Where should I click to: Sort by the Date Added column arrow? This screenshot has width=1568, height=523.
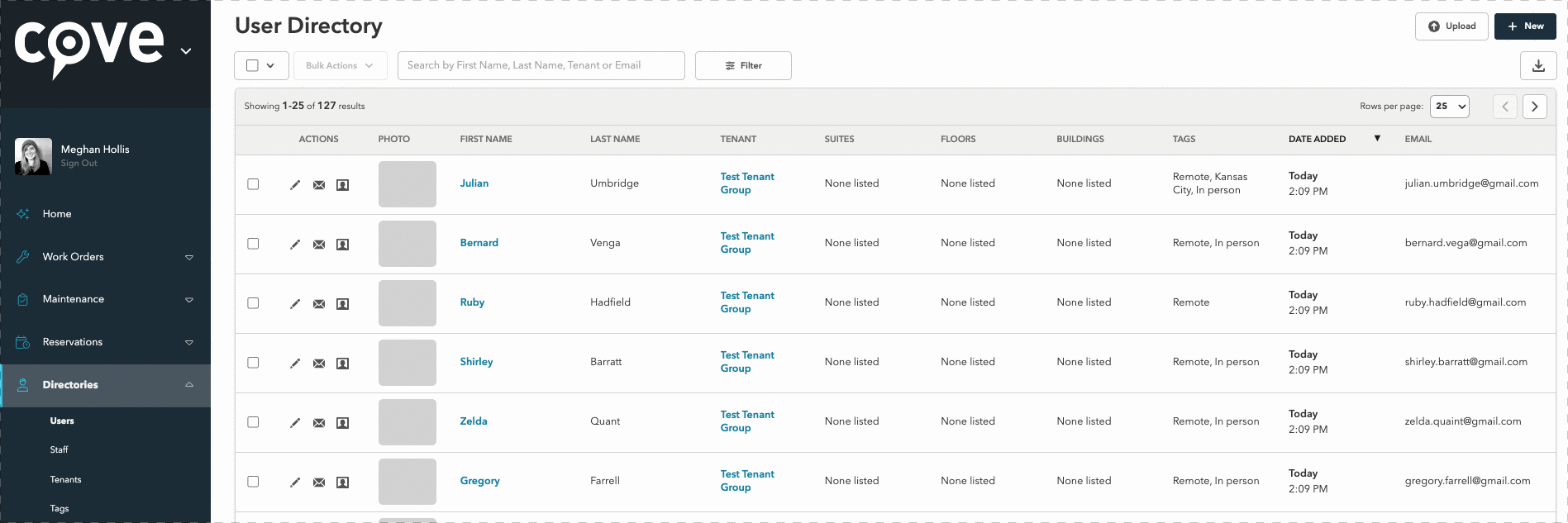[1377, 139]
